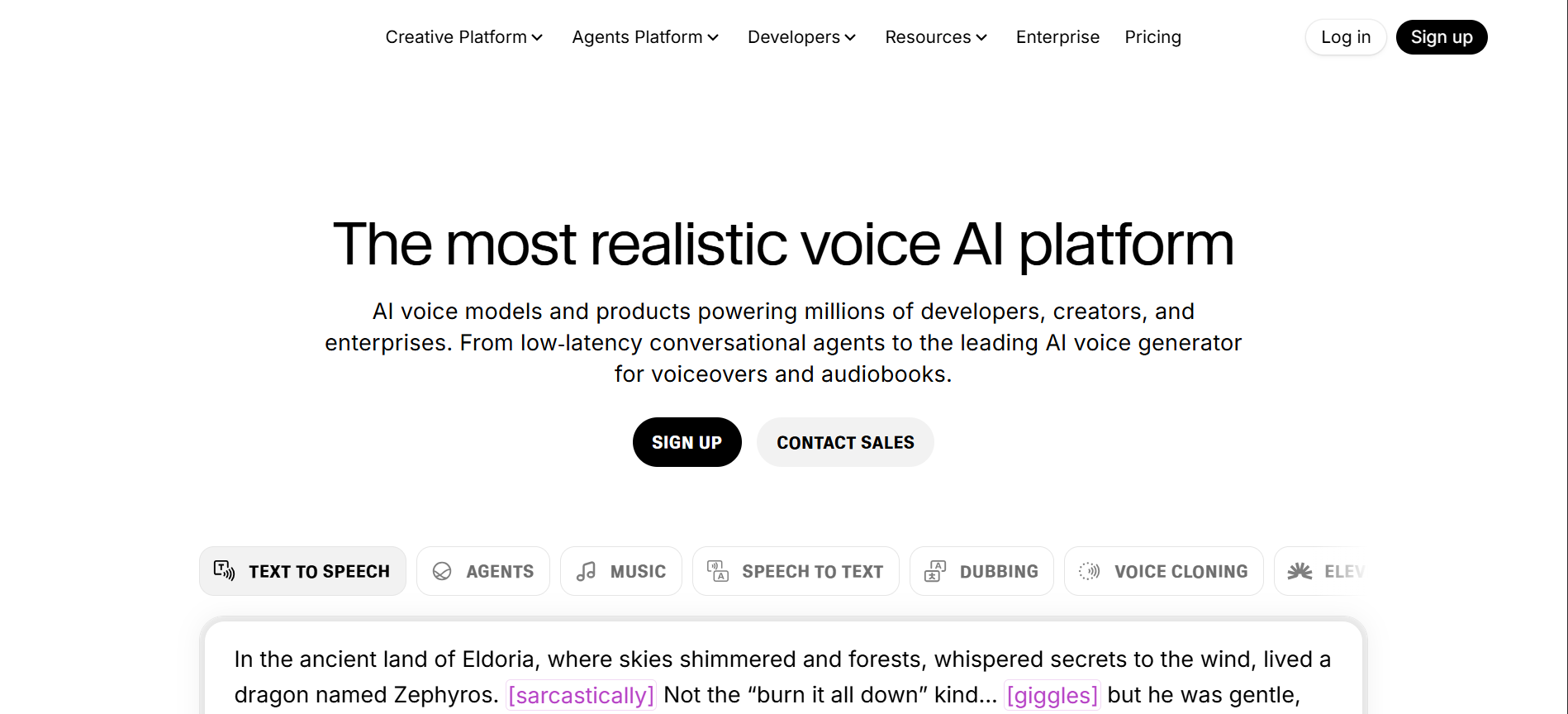Click the [sarcastically] voice tag
The image size is (1568, 714).
[581, 695]
